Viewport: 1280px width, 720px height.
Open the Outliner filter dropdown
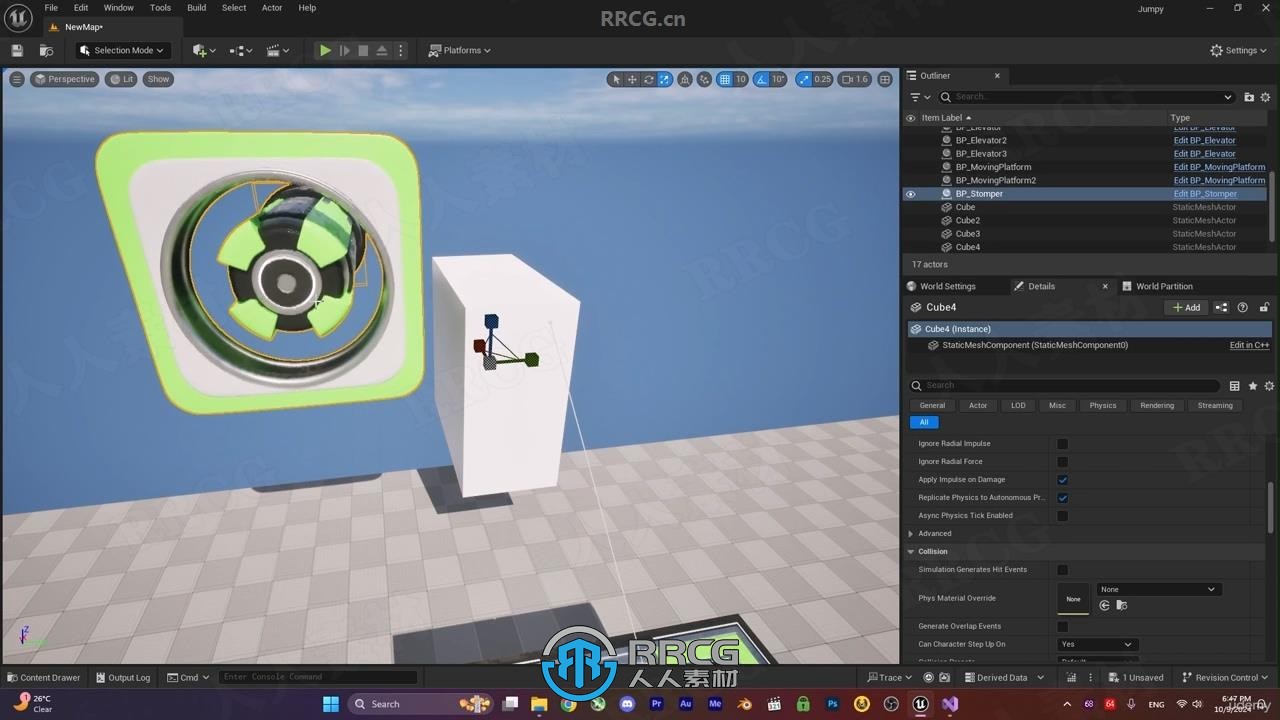pos(920,97)
